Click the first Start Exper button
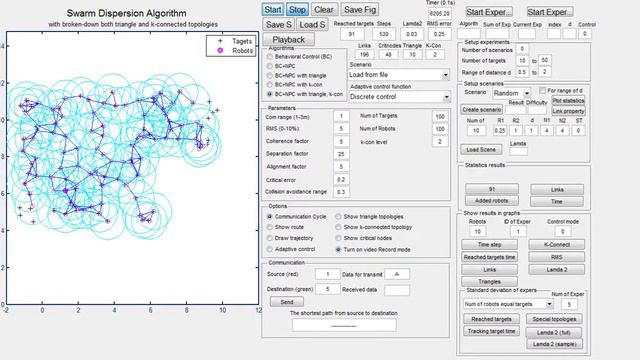This screenshot has width=640, height=360. pos(489,12)
